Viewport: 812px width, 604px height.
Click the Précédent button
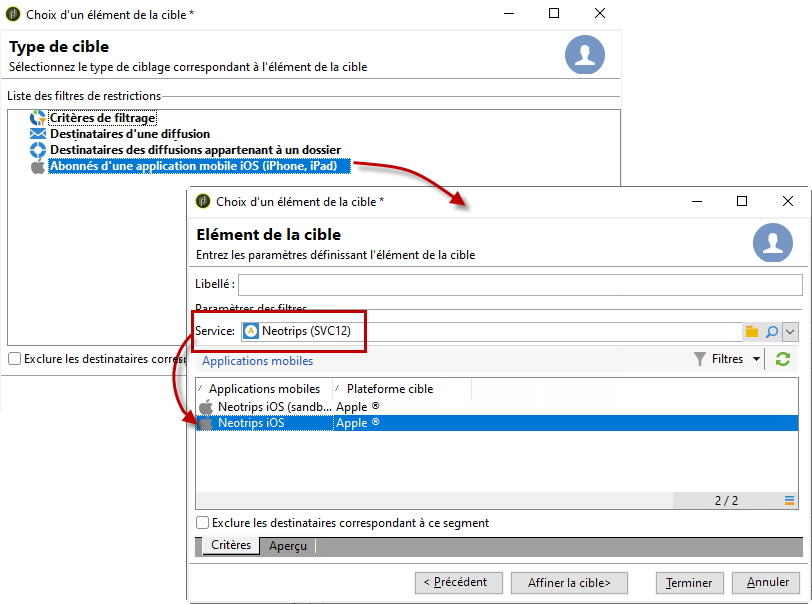point(459,583)
